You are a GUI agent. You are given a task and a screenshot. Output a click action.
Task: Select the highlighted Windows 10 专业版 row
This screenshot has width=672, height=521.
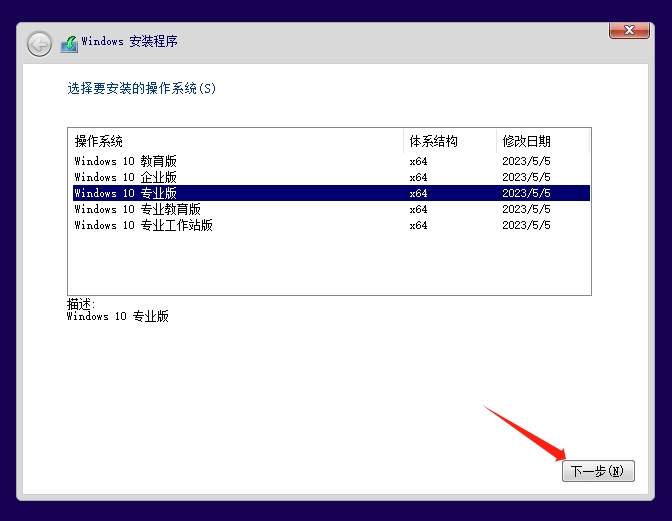tap(331, 193)
